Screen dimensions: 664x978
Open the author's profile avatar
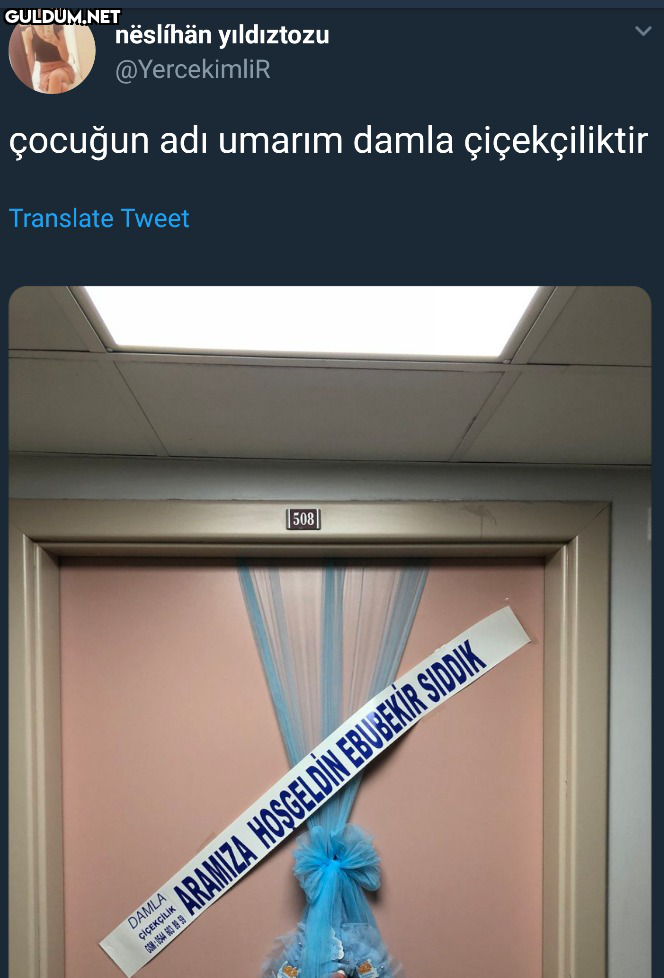coord(52,54)
